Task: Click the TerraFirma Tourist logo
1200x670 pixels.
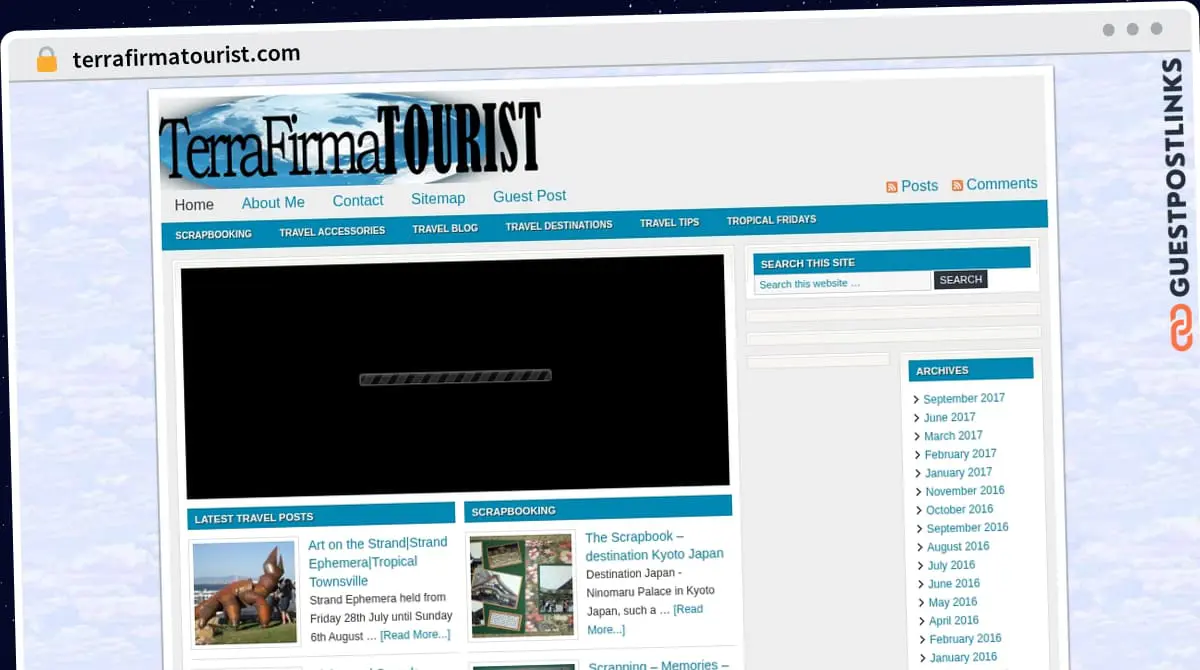Action: (x=350, y=142)
